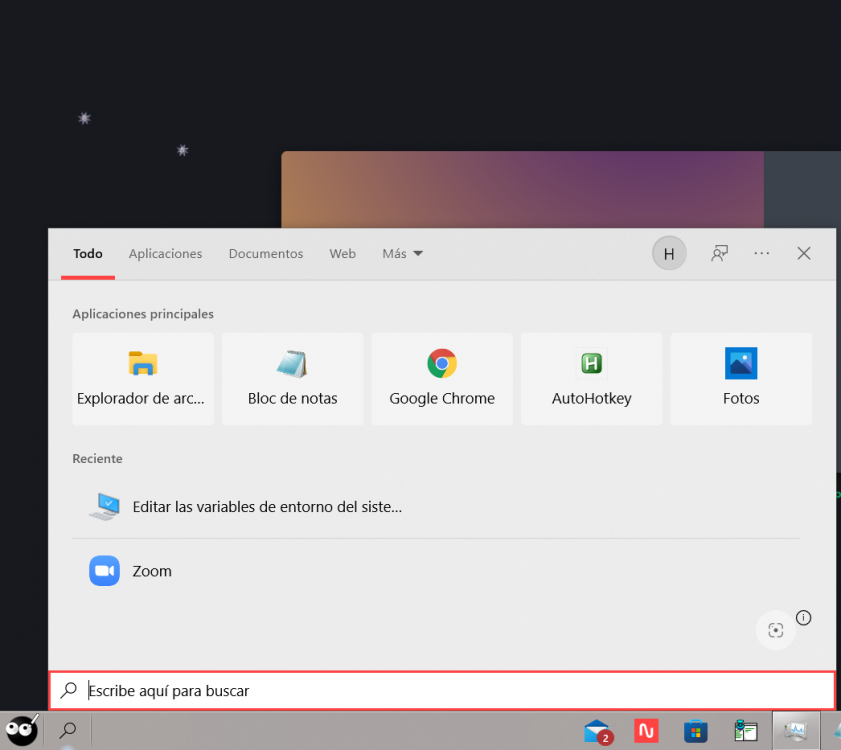Select the Web search tab
The image size is (841, 750).
click(x=342, y=254)
